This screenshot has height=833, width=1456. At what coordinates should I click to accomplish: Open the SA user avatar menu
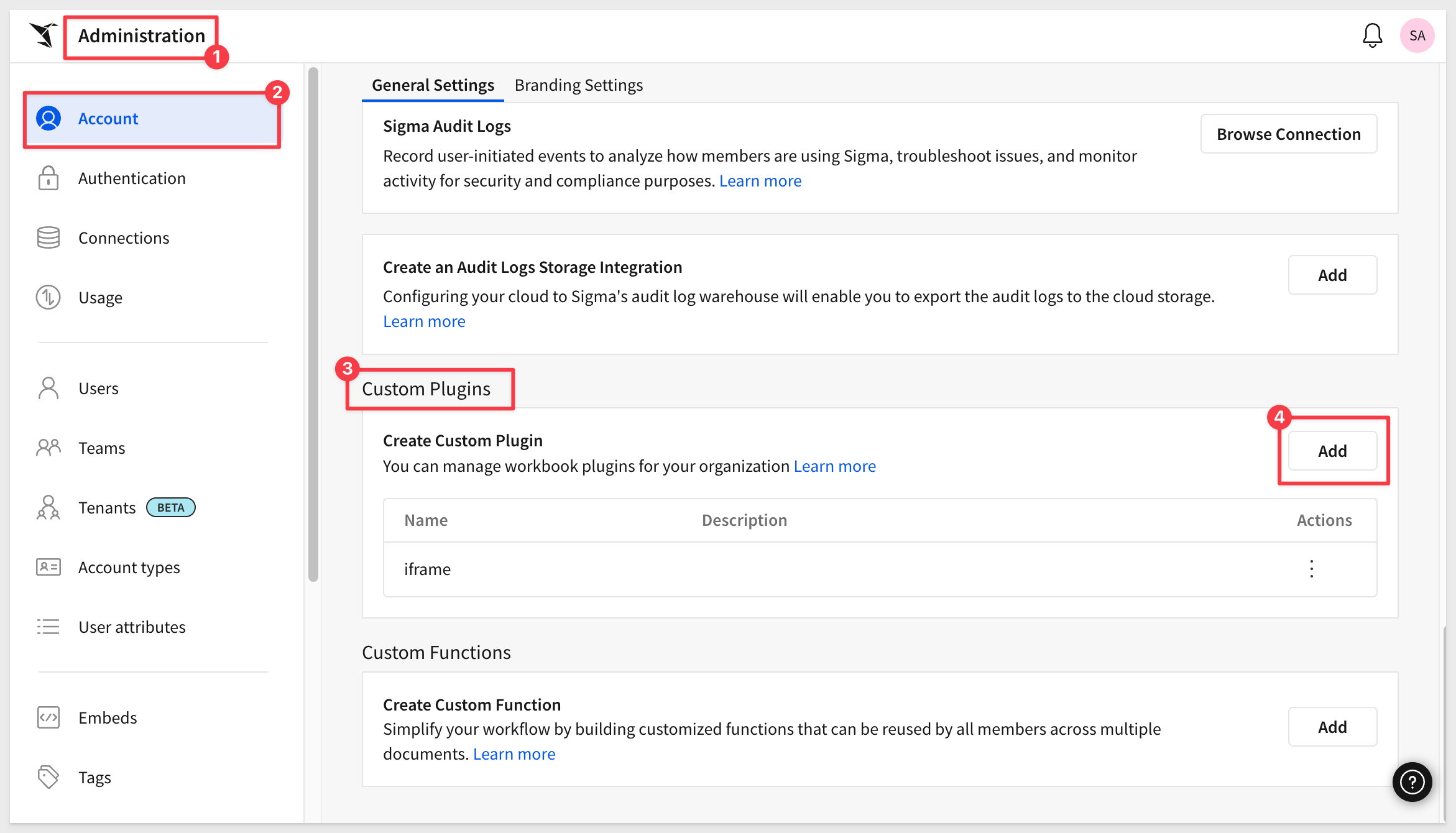tap(1417, 35)
